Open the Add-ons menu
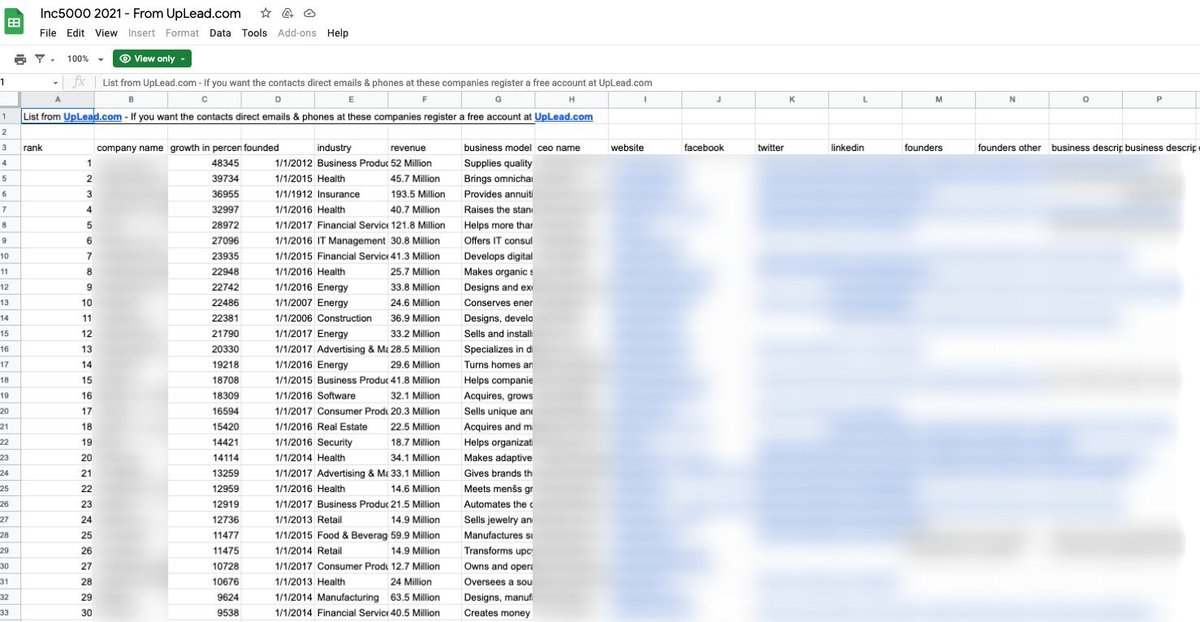 tap(297, 33)
